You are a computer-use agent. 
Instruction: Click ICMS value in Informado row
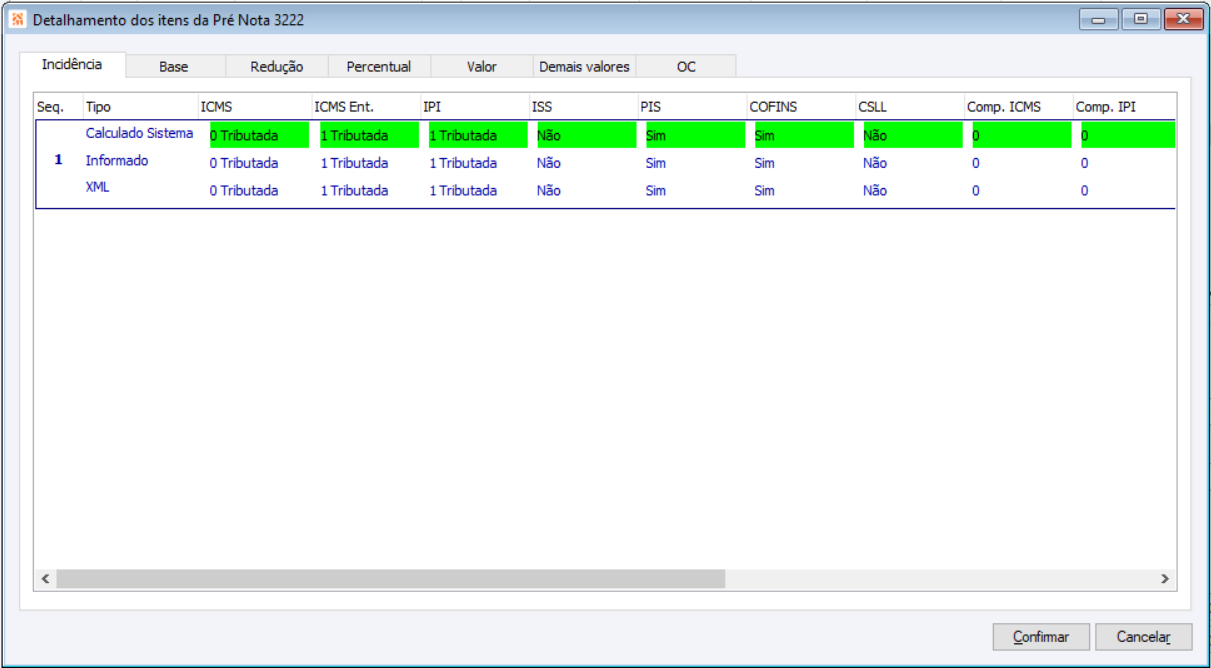(x=244, y=163)
